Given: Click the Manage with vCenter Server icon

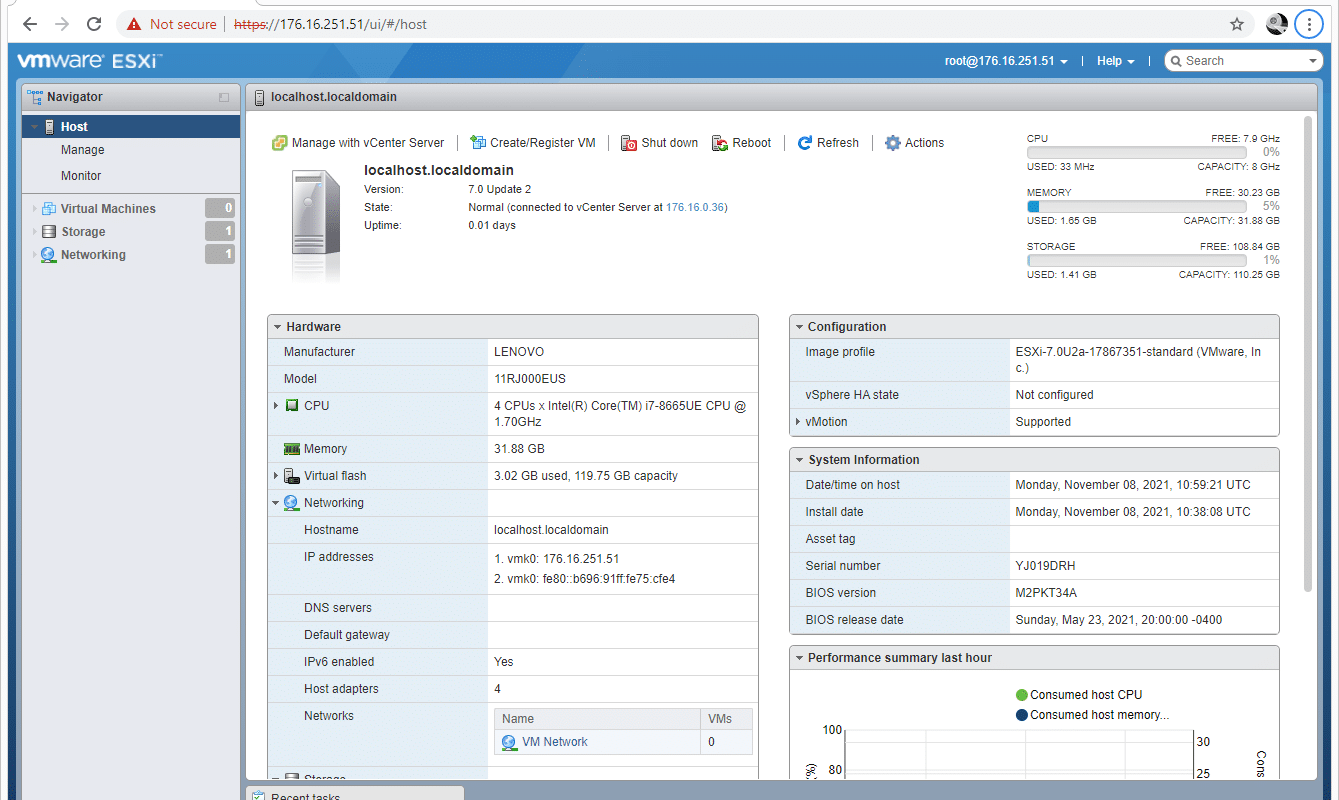Looking at the screenshot, I should coord(280,143).
